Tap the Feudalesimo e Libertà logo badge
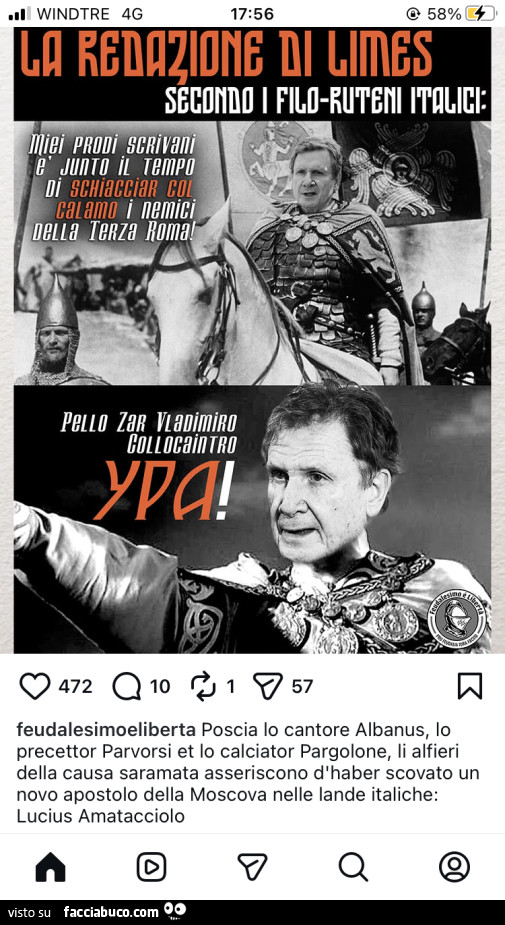 tap(456, 616)
